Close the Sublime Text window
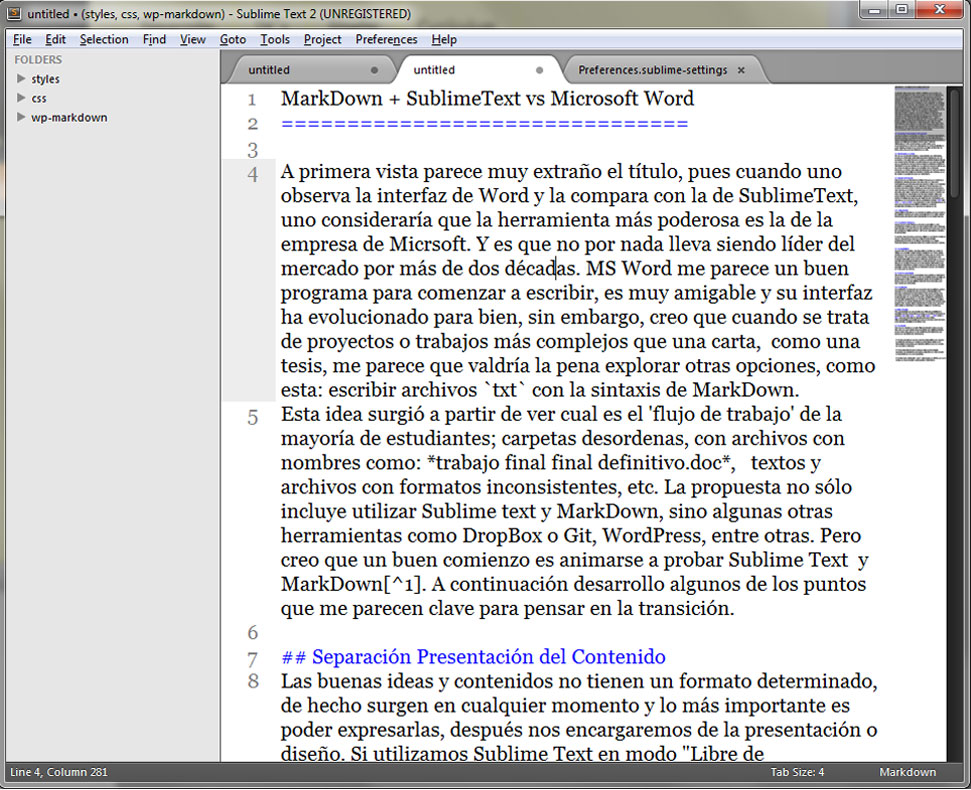 pyautogui.click(x=940, y=9)
